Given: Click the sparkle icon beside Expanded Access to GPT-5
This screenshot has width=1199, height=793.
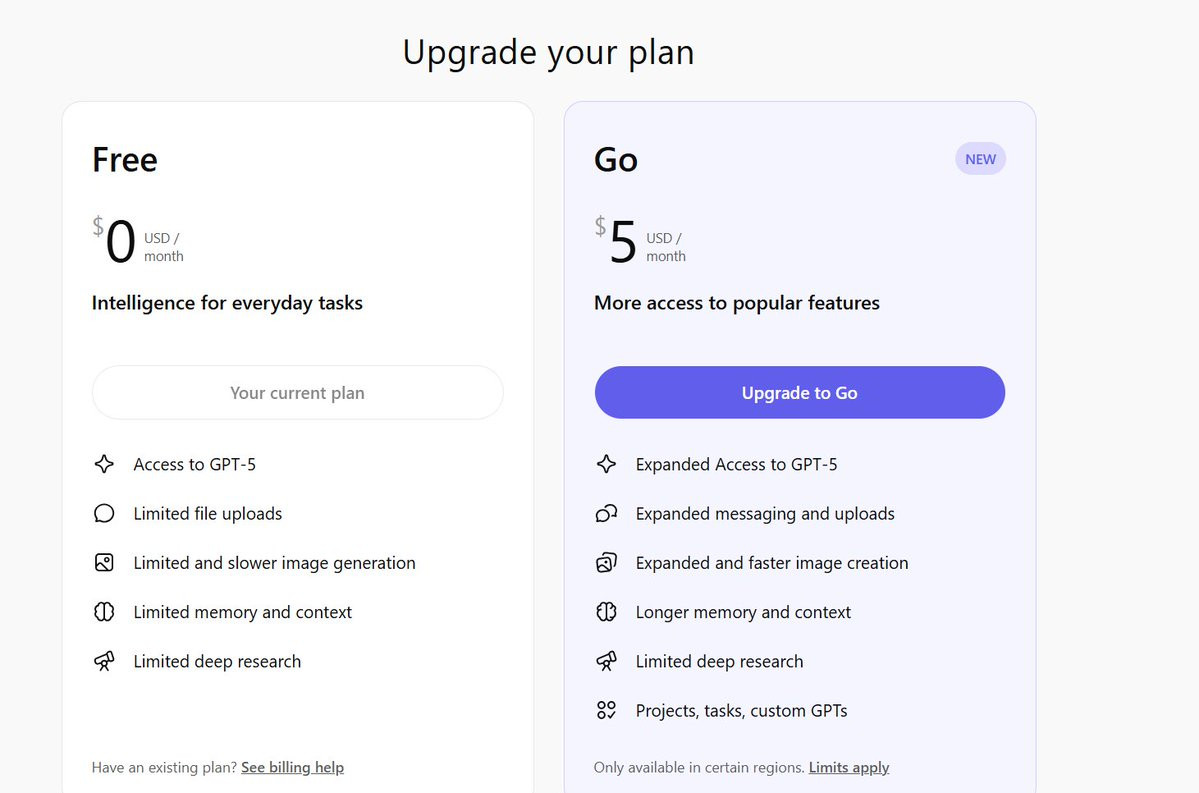Looking at the screenshot, I should click(x=606, y=464).
